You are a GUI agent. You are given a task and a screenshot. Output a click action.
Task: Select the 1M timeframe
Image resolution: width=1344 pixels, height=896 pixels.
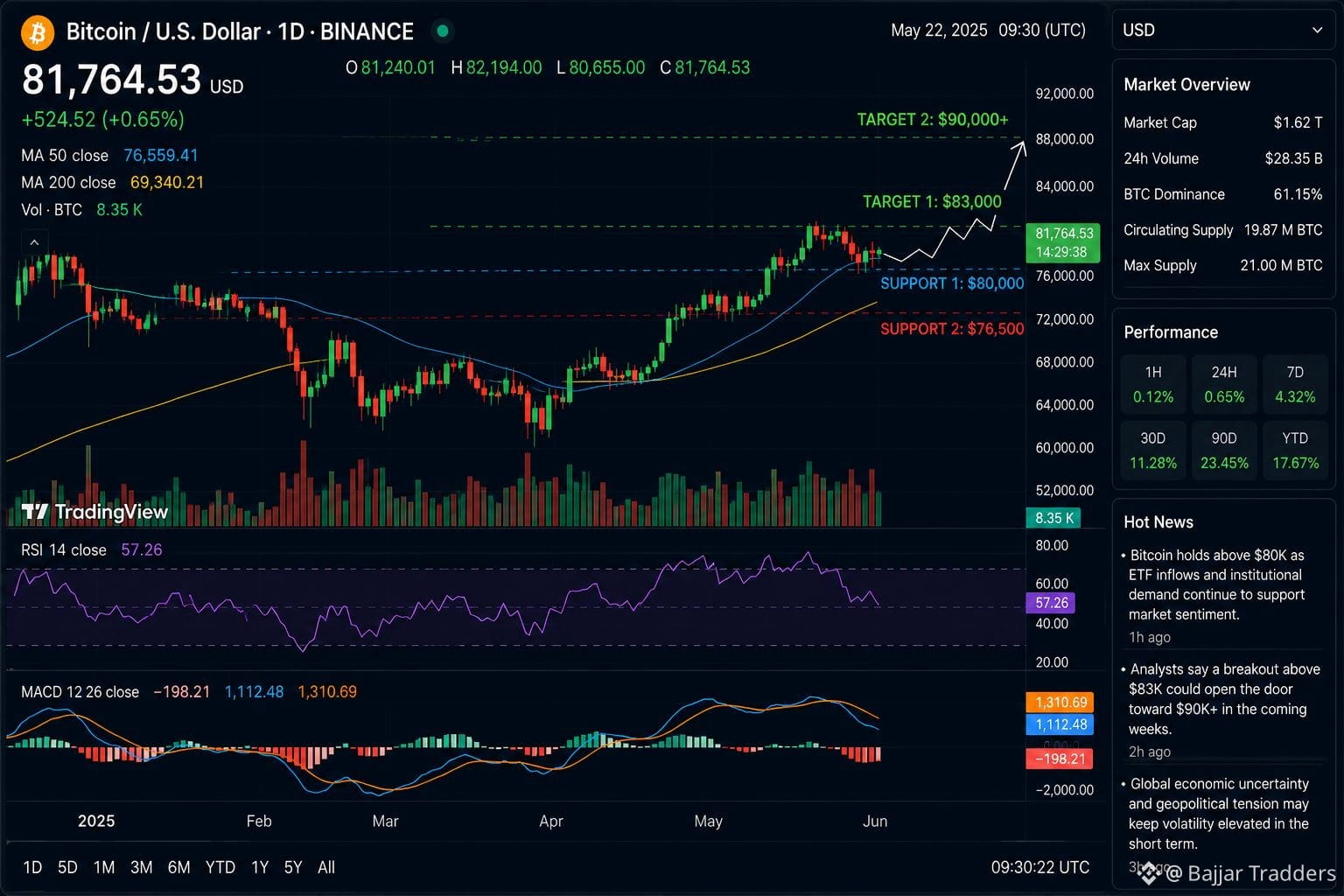click(104, 867)
